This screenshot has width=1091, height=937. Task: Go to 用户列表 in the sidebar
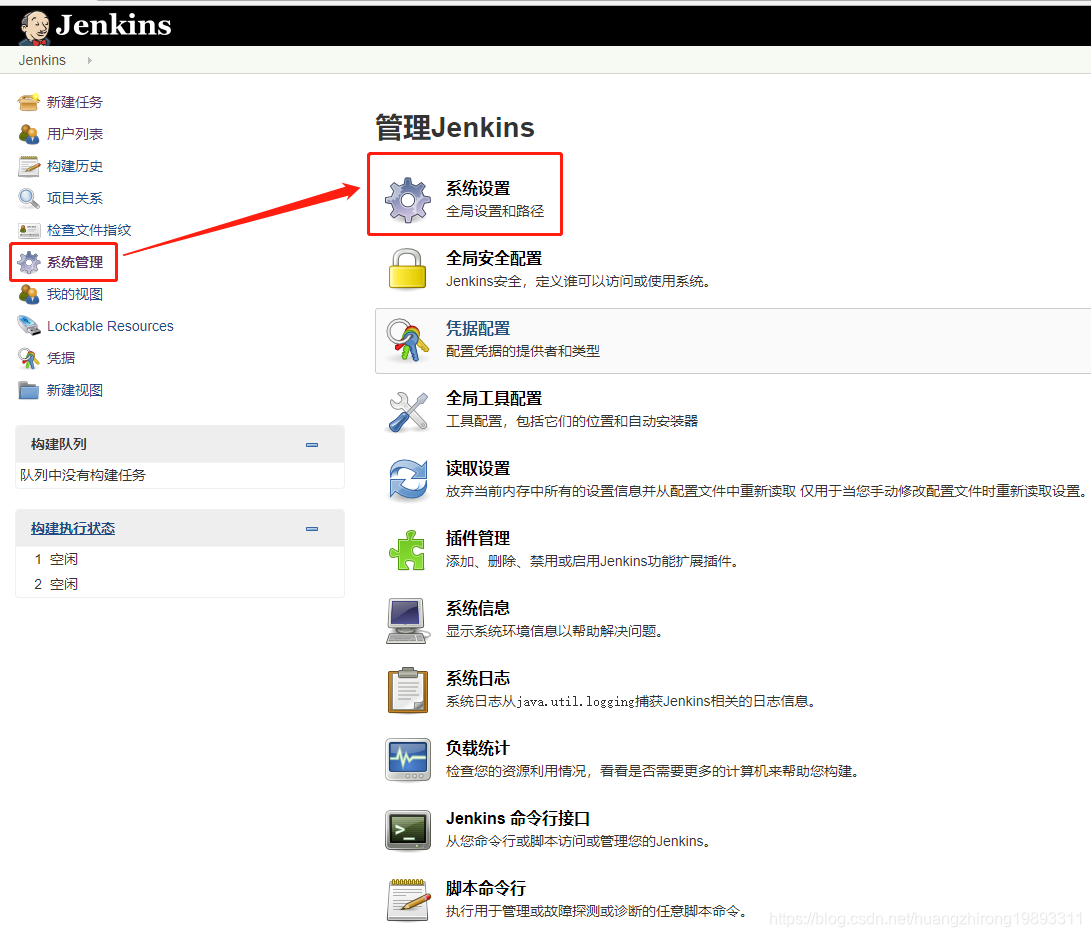[74, 134]
